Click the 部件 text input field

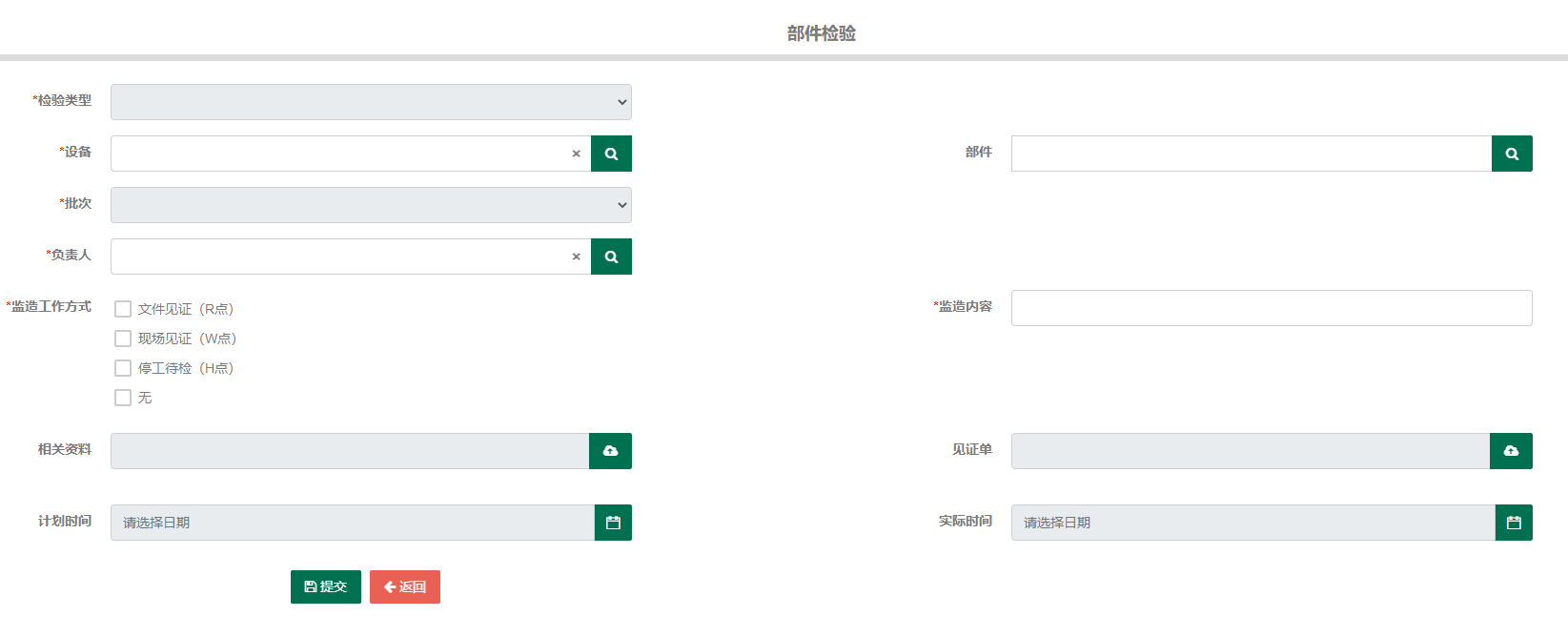(1252, 154)
